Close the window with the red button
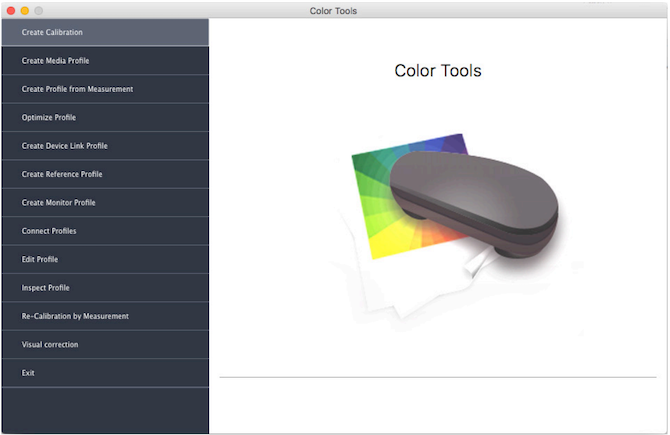Image resolution: width=670 pixels, height=435 pixels. coord(10,10)
